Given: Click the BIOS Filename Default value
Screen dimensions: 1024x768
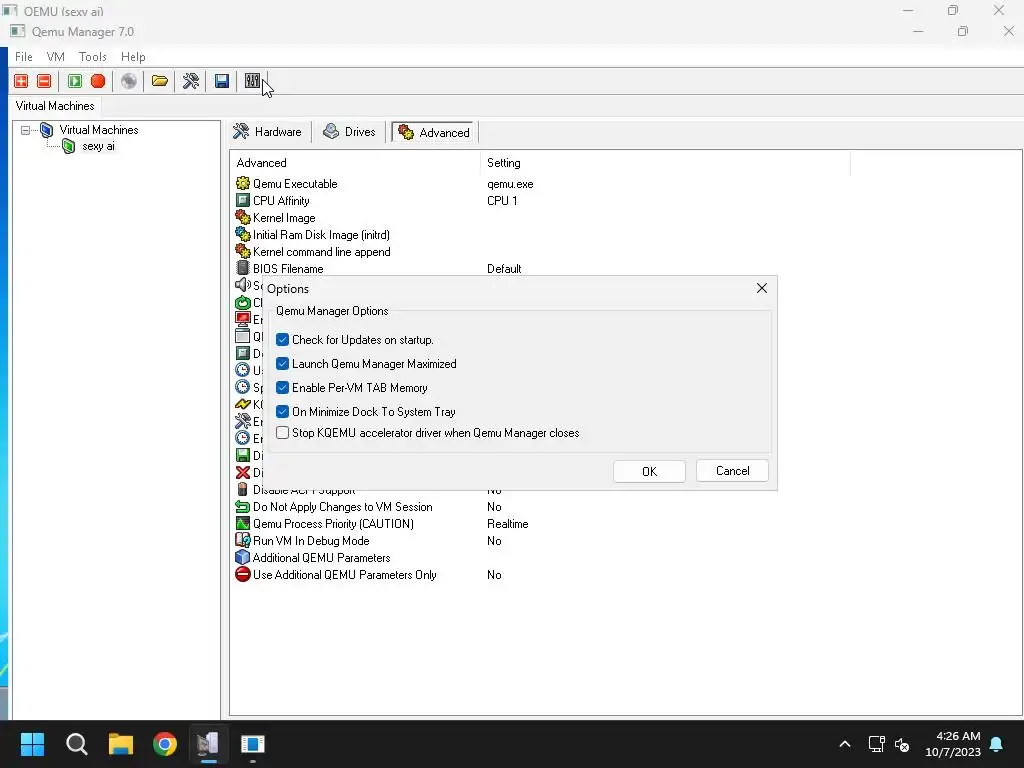Looking at the screenshot, I should pyautogui.click(x=504, y=269).
